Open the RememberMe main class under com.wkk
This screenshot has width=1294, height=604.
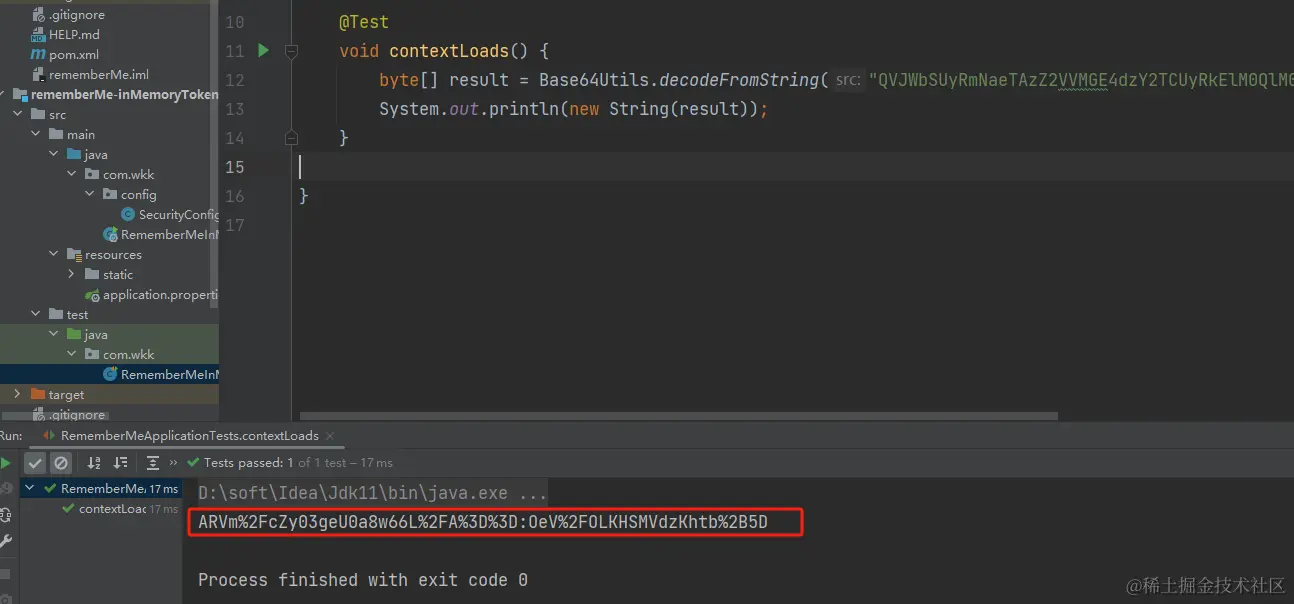(169, 235)
